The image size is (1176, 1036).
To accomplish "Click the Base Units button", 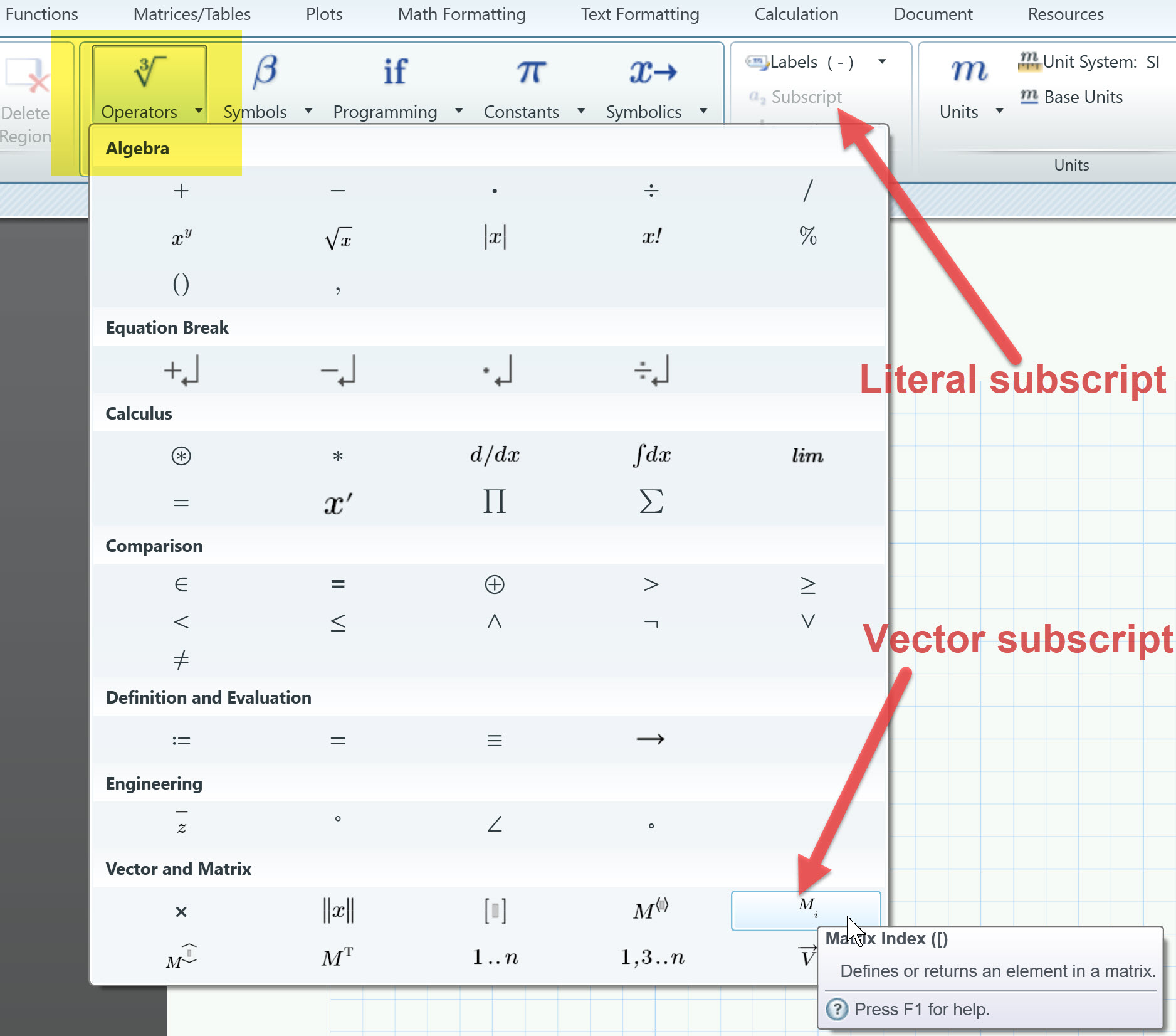I will [1071, 97].
